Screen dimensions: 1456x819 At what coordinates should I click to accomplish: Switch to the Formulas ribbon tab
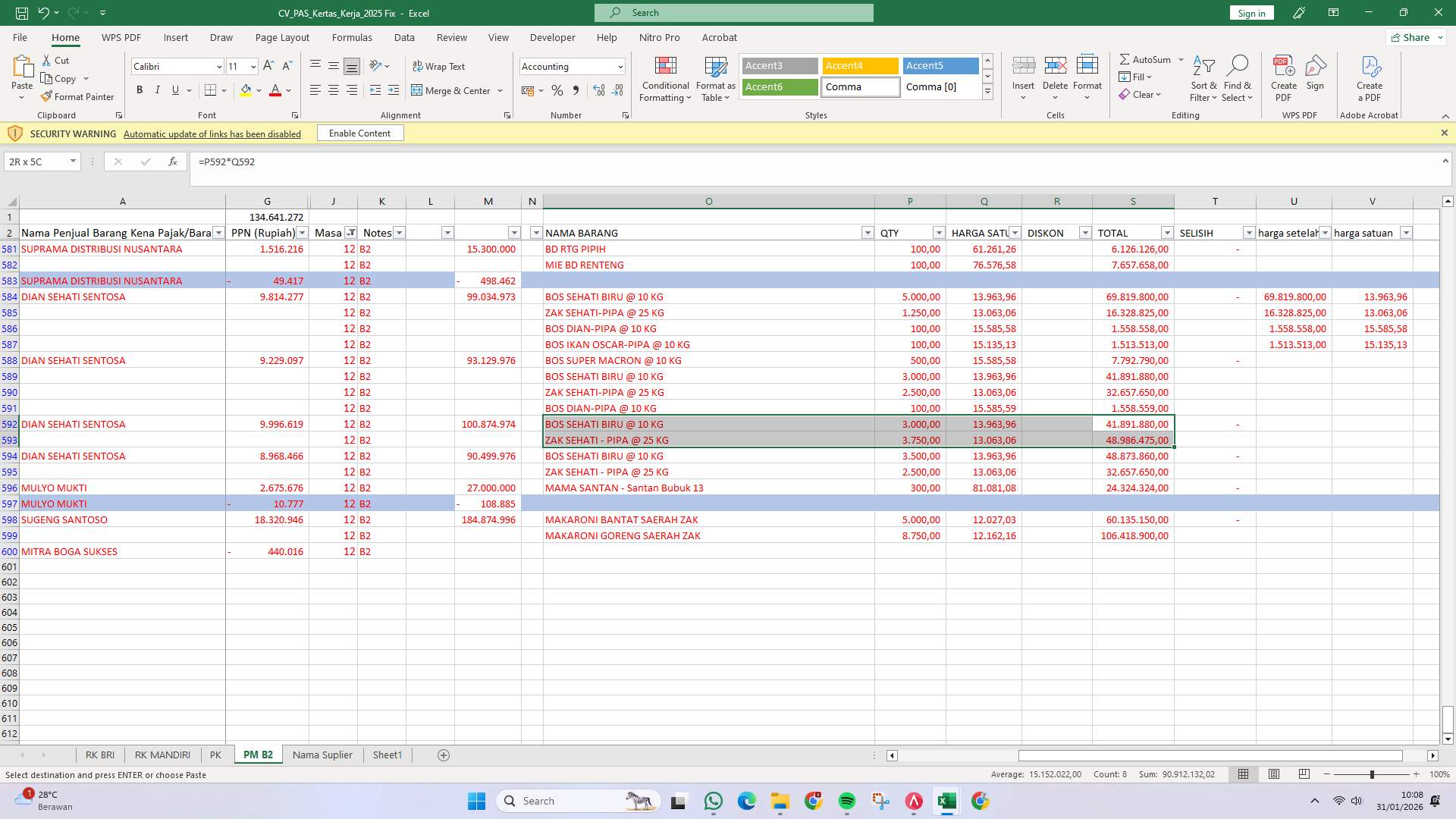[352, 37]
